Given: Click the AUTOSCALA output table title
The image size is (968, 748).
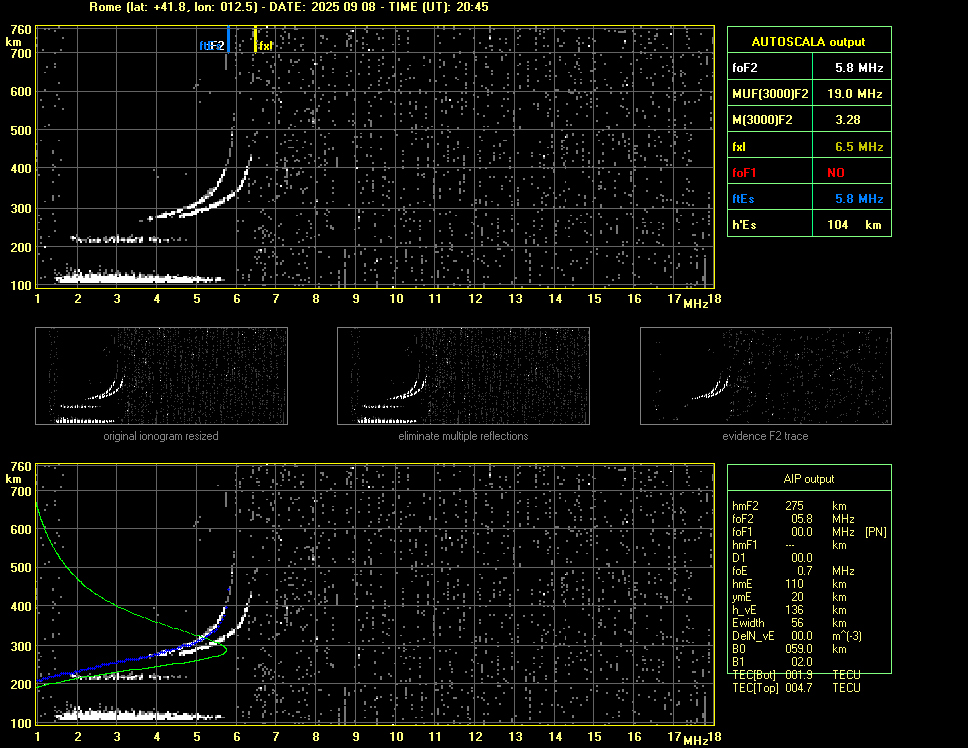Looking at the screenshot, I should [808, 42].
